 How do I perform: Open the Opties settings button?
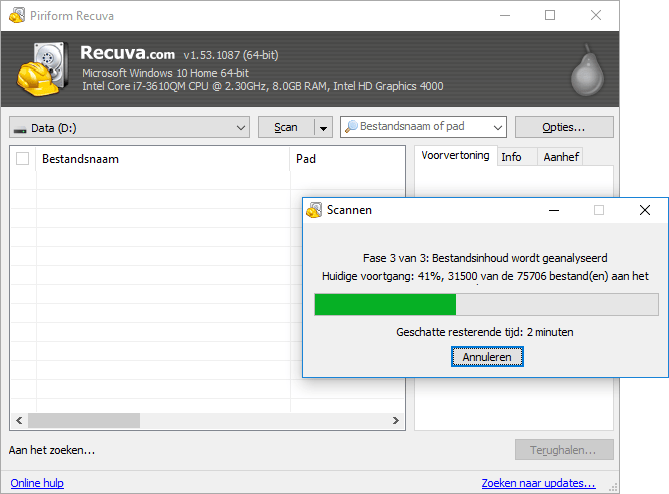(x=564, y=127)
